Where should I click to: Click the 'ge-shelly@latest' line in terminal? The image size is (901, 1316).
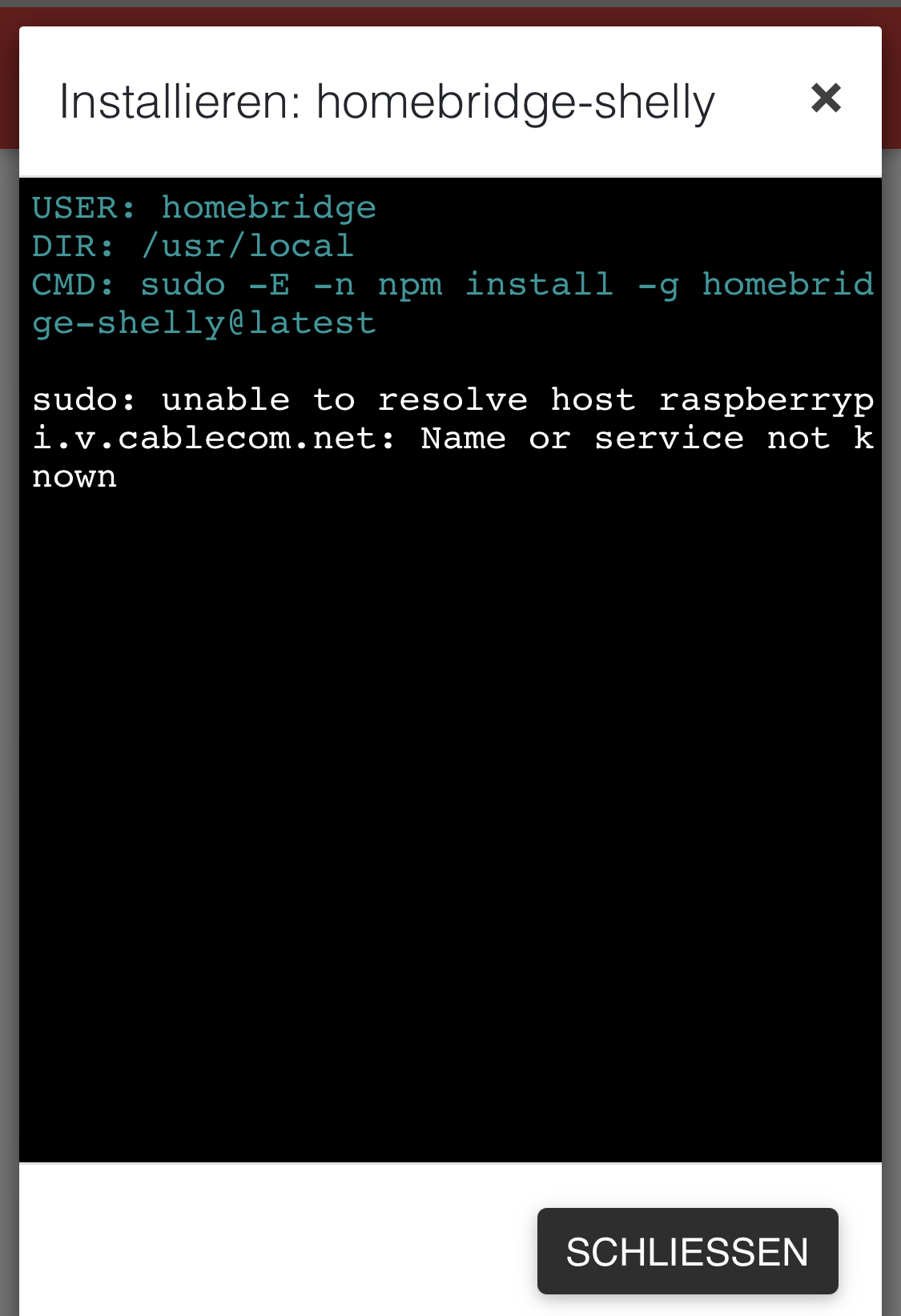pyautogui.click(x=203, y=323)
